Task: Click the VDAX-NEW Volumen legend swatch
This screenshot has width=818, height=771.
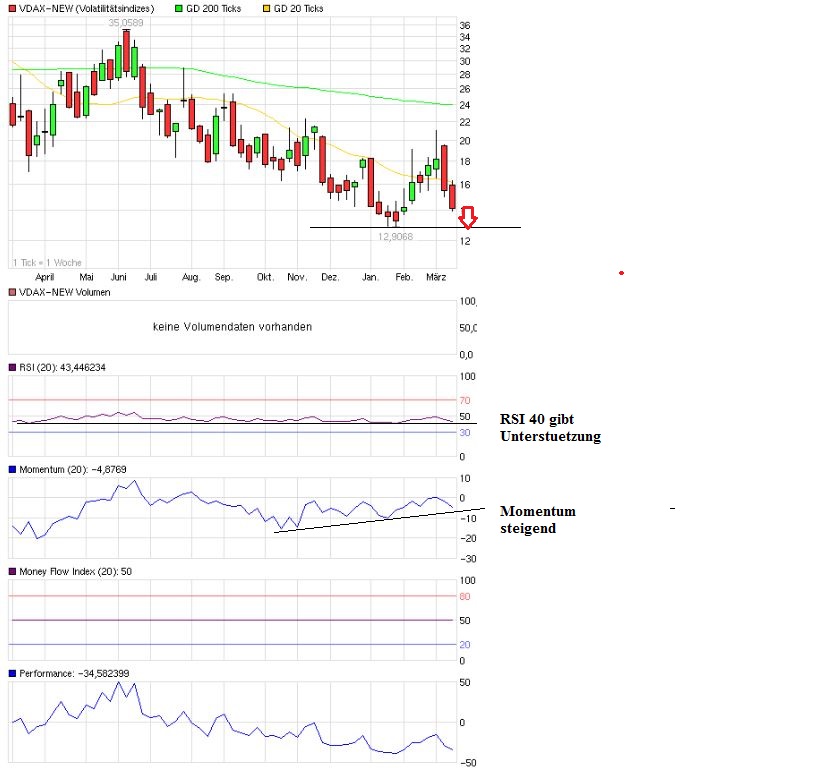Action: click(13, 292)
